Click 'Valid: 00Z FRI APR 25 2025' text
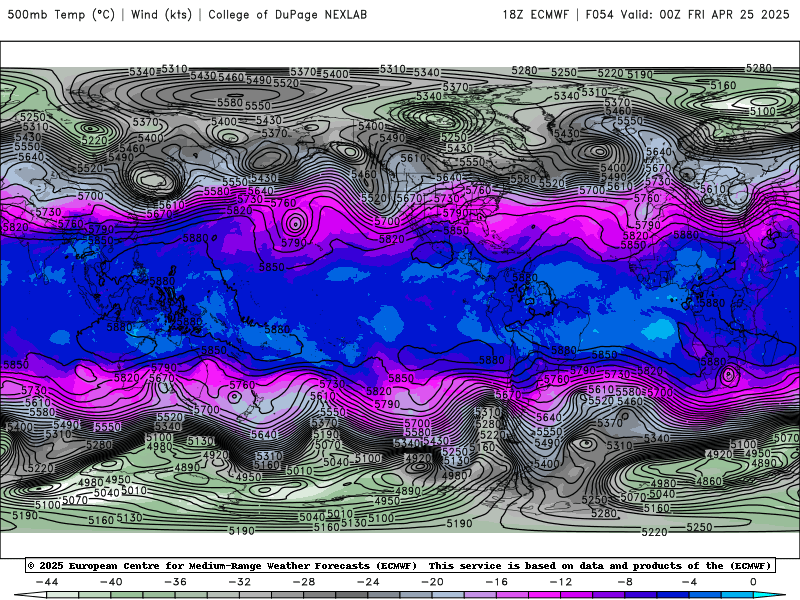The image size is (800, 600). (705, 14)
